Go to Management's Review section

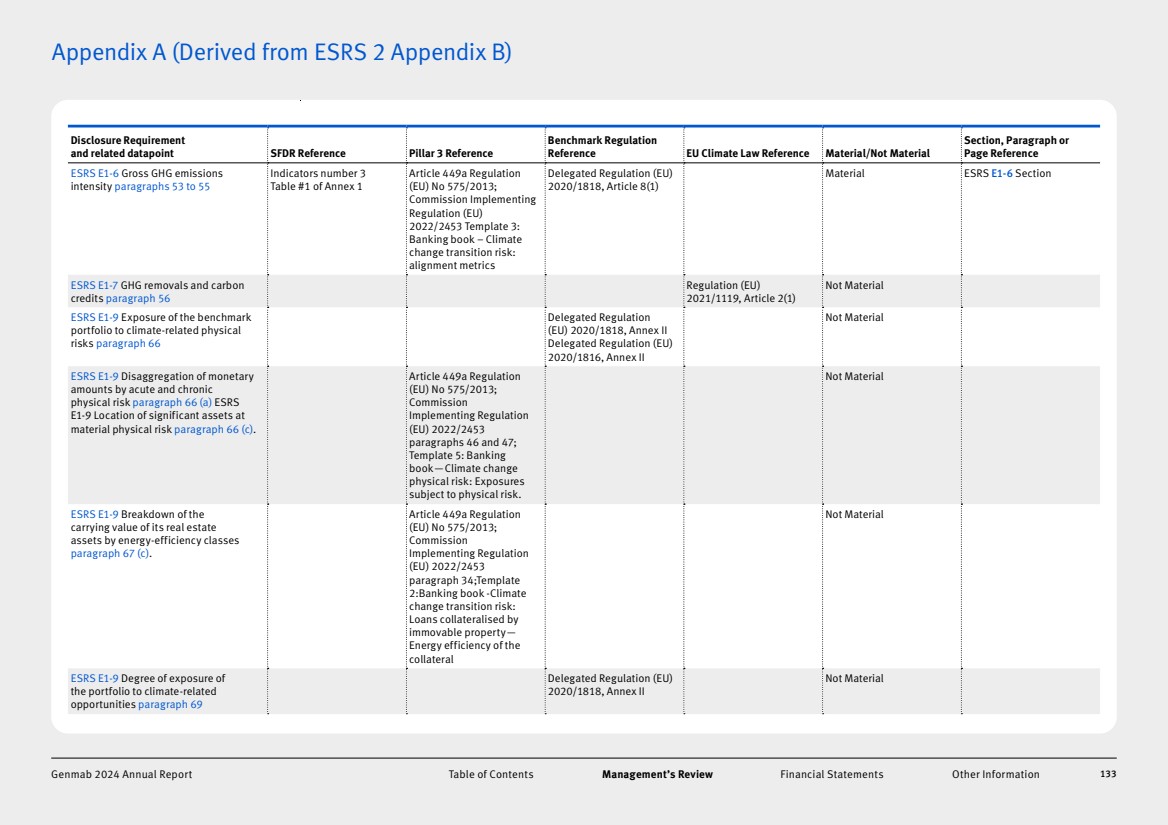[x=657, y=774]
